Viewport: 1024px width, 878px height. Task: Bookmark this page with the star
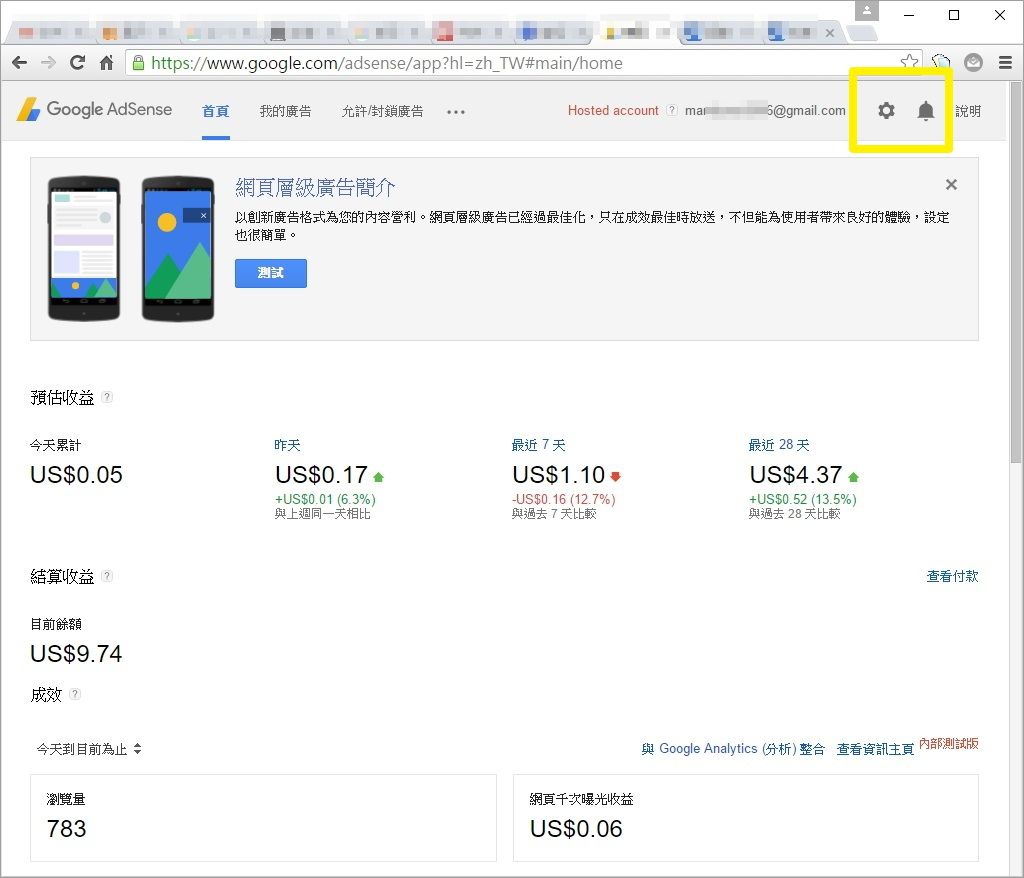tap(908, 62)
